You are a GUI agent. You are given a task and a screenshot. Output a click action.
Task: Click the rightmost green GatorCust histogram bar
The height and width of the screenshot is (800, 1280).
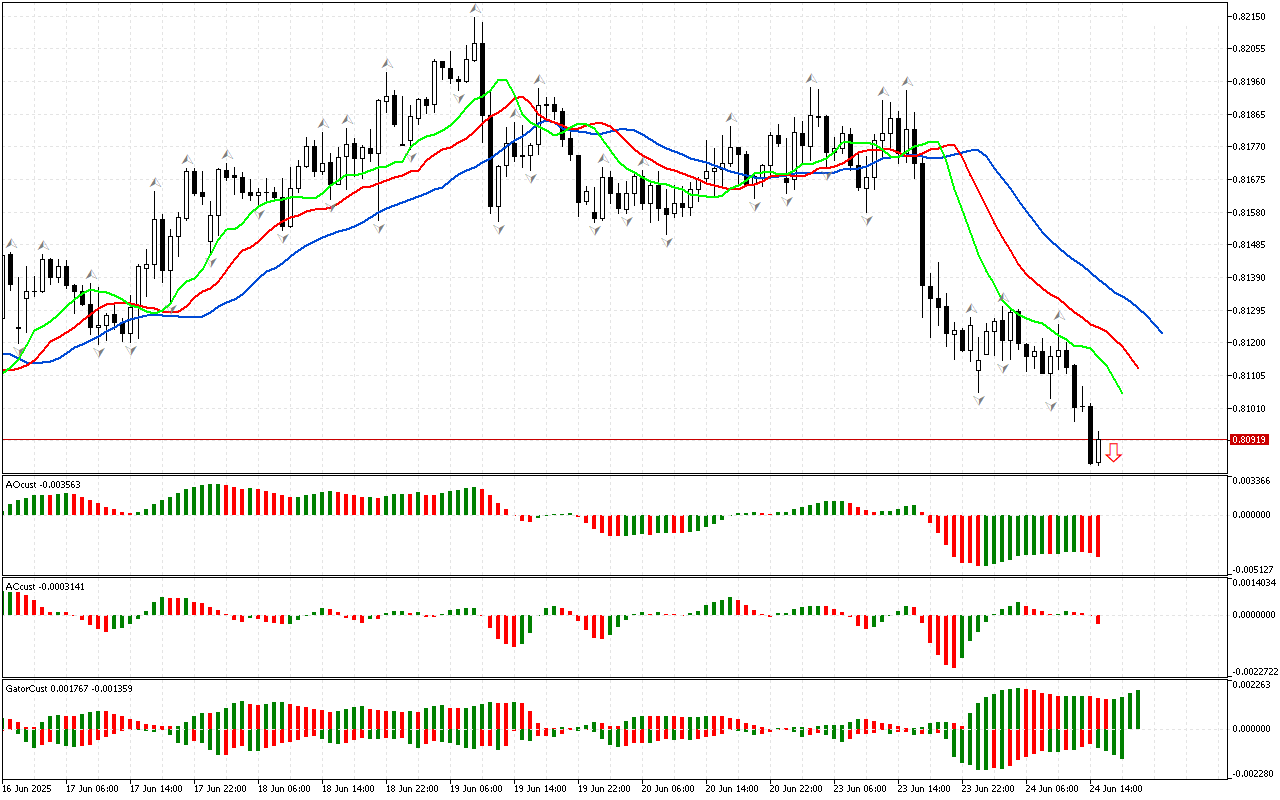[x=1138, y=709]
